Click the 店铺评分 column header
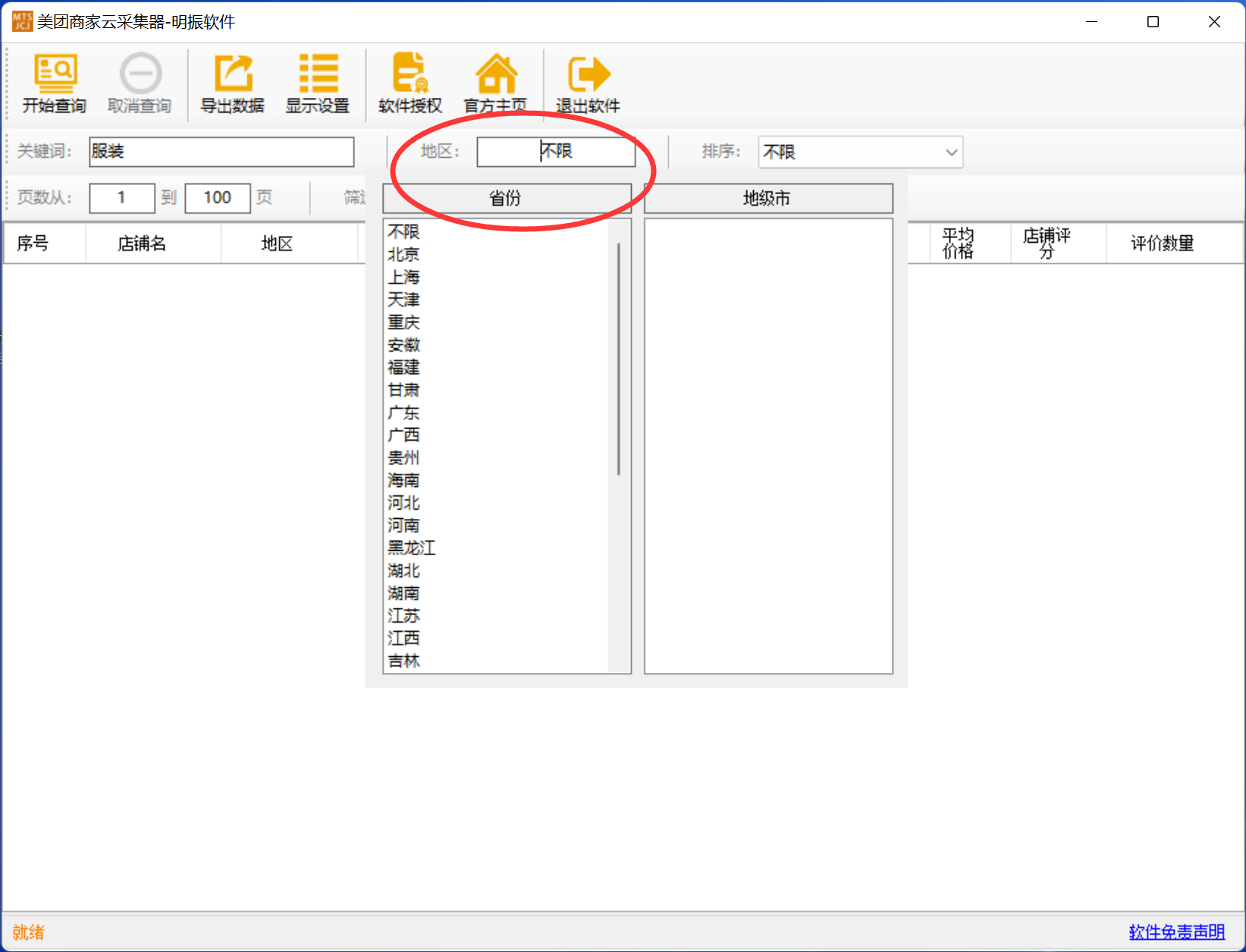Viewport: 1246px width, 952px height. pos(1059,243)
